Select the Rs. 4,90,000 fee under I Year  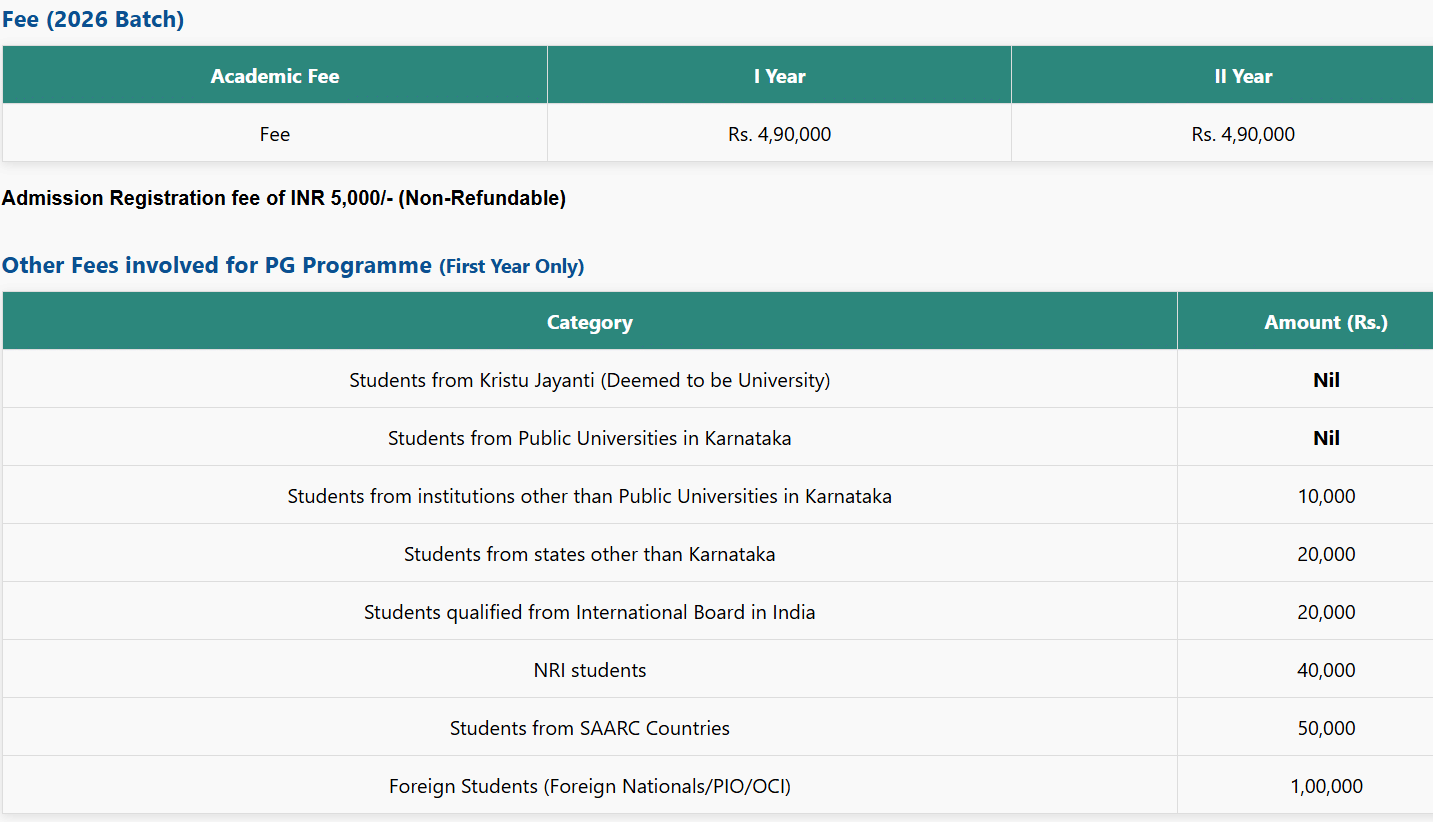tap(779, 134)
